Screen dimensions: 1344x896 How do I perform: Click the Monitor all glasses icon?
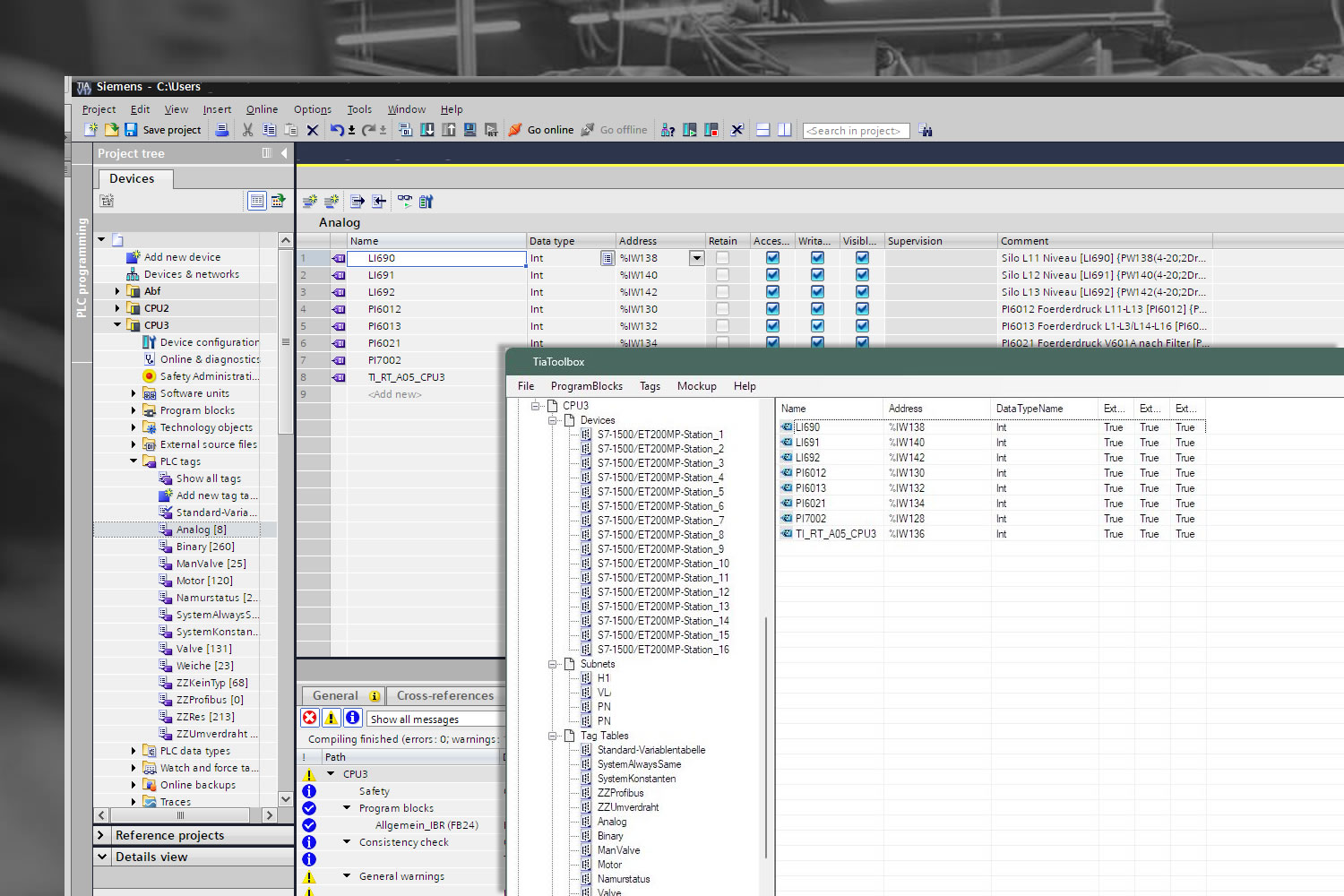(405, 201)
